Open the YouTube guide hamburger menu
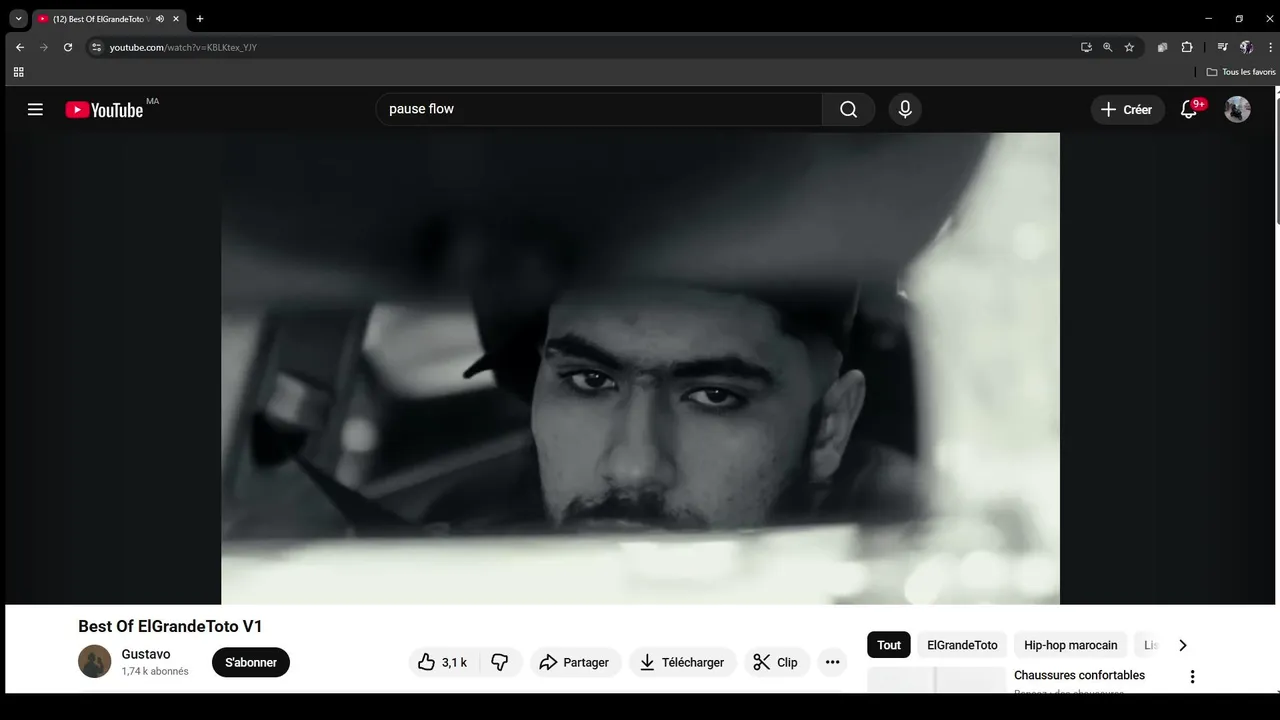 pyautogui.click(x=35, y=109)
